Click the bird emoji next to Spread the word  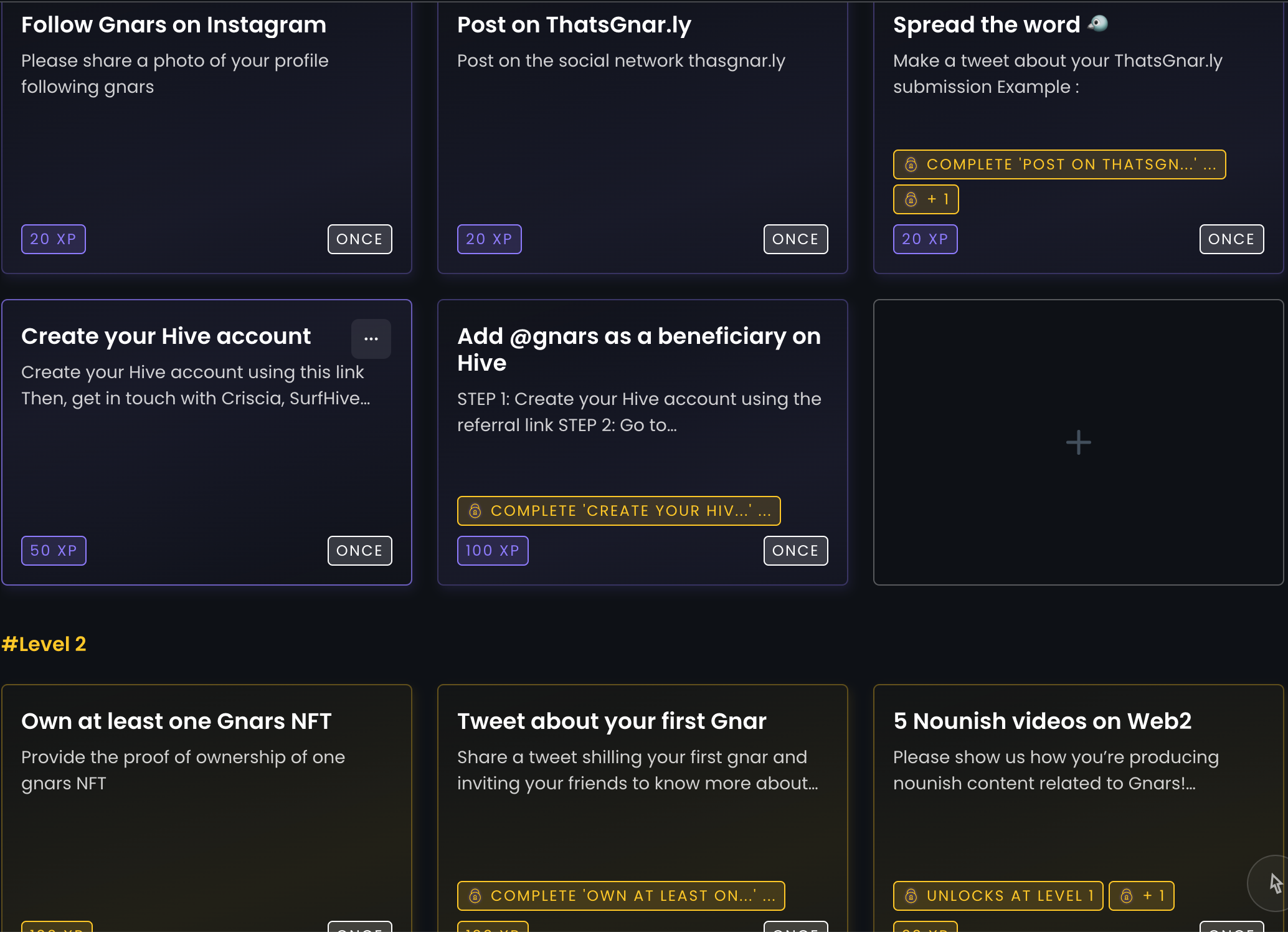1098,24
